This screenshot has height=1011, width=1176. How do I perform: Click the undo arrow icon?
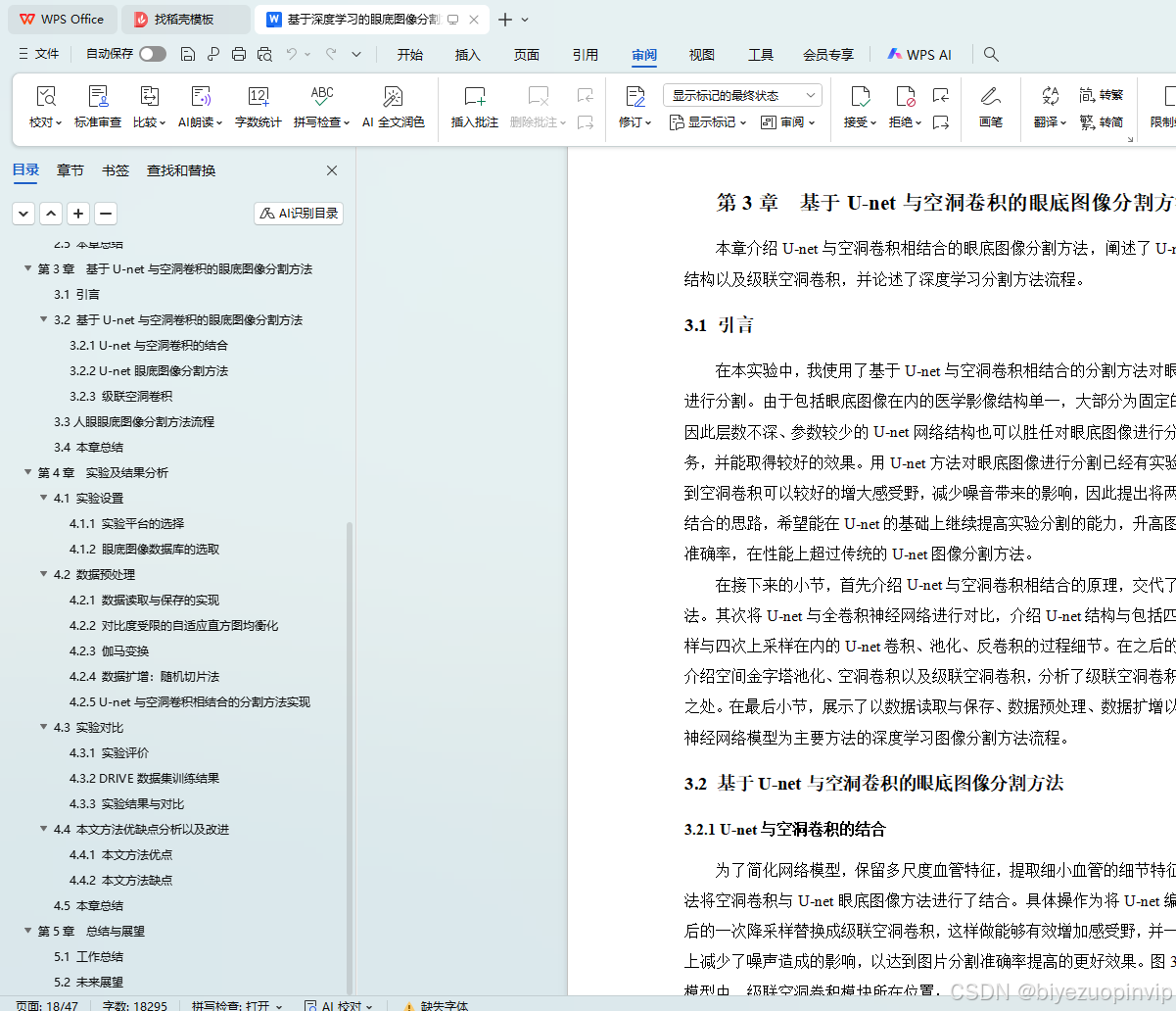(292, 54)
